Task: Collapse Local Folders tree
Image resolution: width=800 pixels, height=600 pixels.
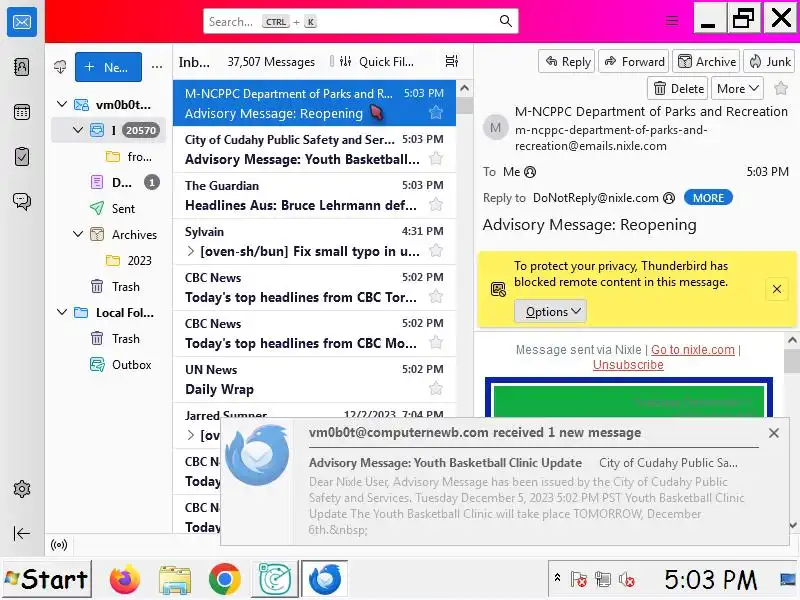Action: click(62, 312)
